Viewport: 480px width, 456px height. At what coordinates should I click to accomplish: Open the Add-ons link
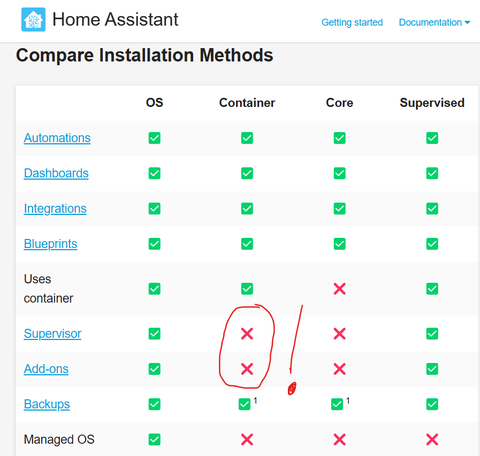(46, 369)
